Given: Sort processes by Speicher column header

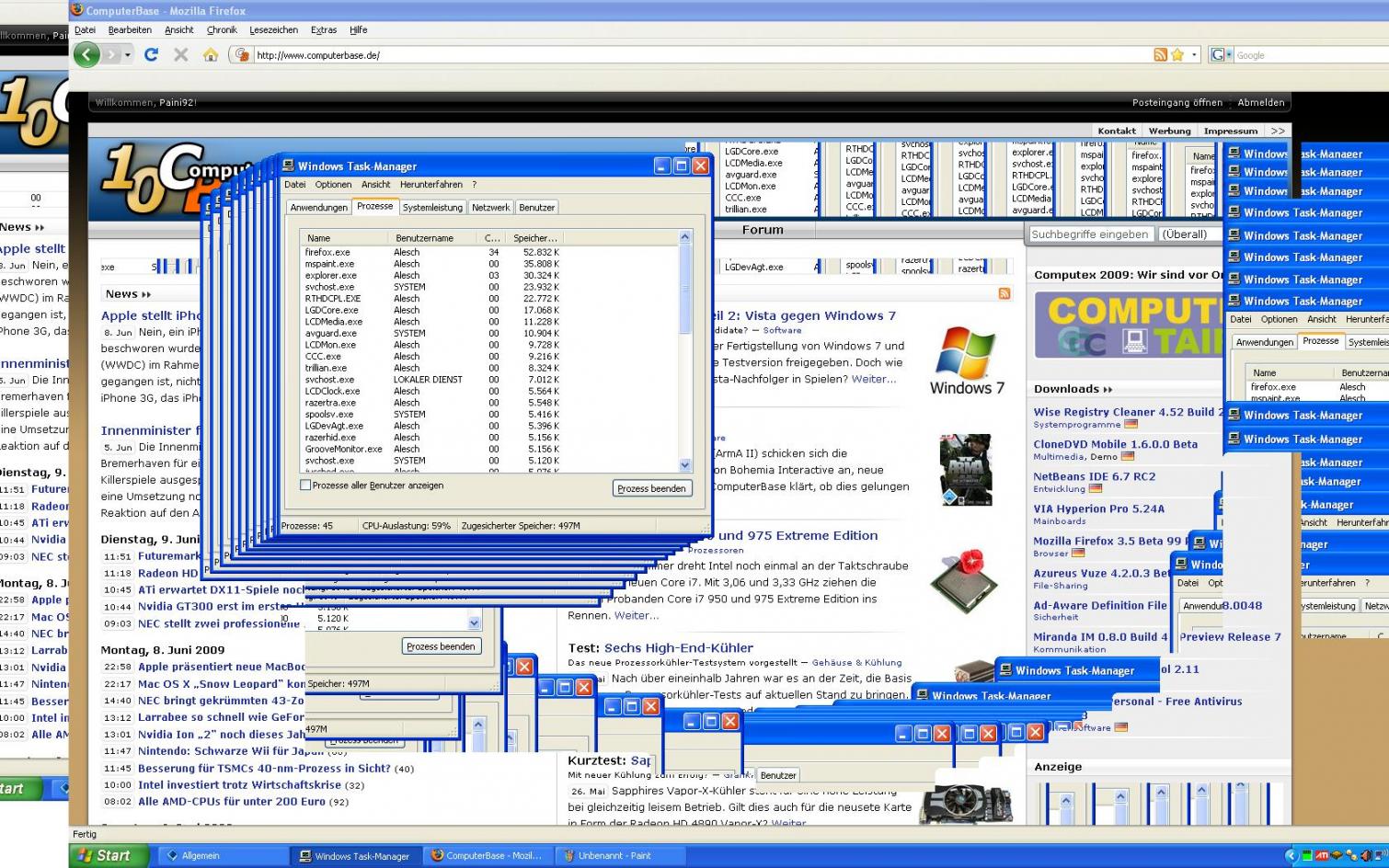Looking at the screenshot, I should 534,238.
